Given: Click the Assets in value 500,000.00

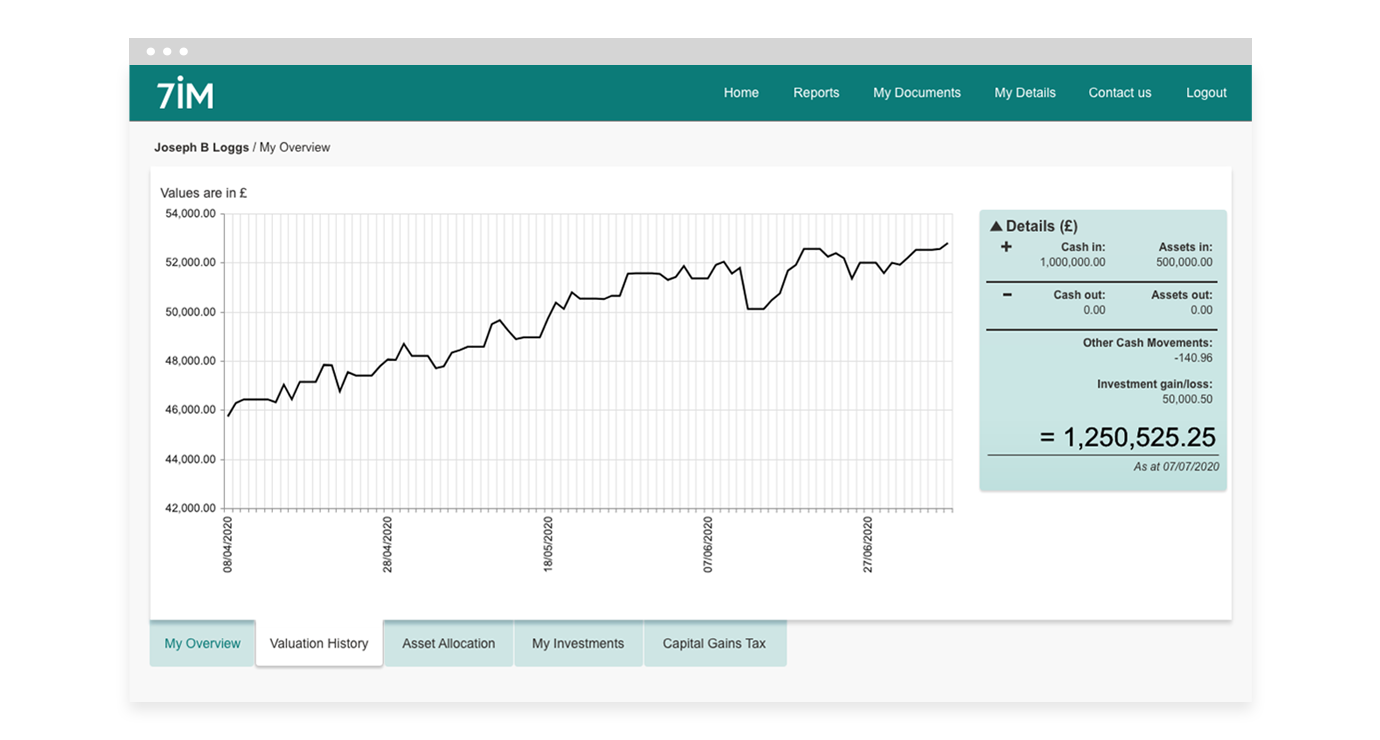Looking at the screenshot, I should click(1184, 262).
